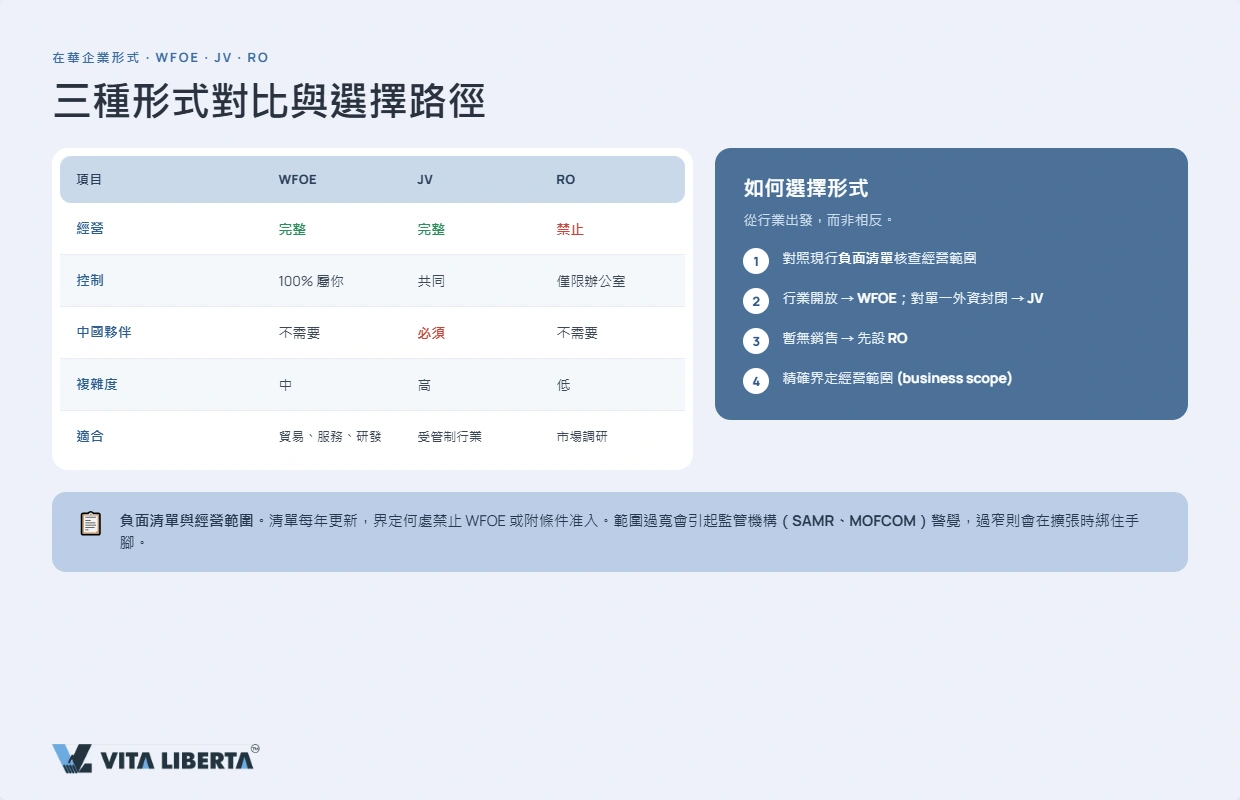Click step number 4 circle
The width and height of the screenshot is (1240, 800).
click(756, 381)
